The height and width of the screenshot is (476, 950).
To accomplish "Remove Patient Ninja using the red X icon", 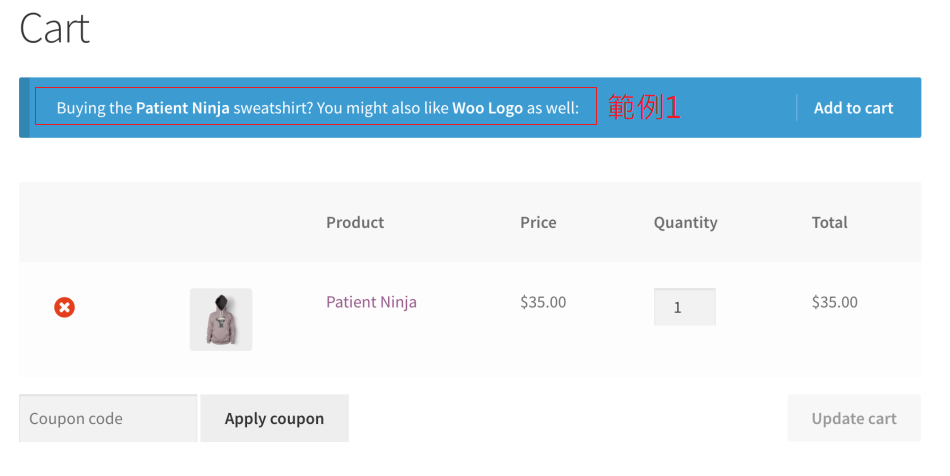I will [x=64, y=307].
